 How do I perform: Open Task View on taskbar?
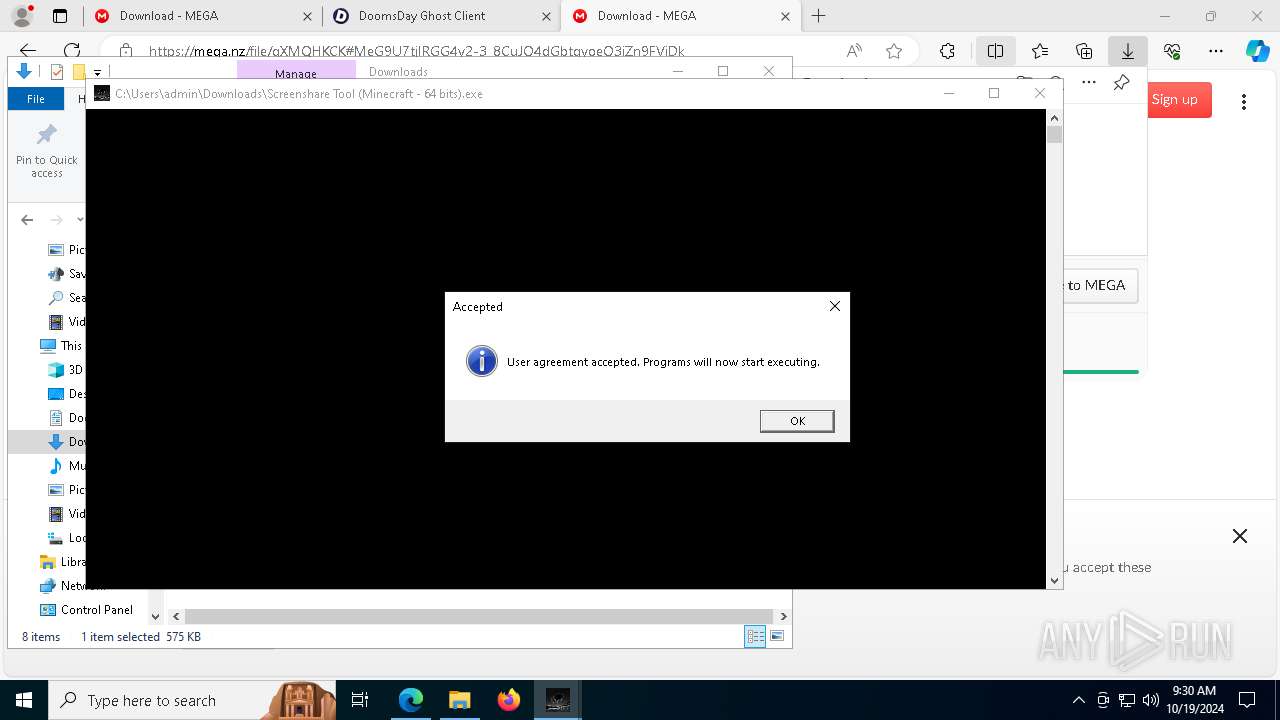360,701
